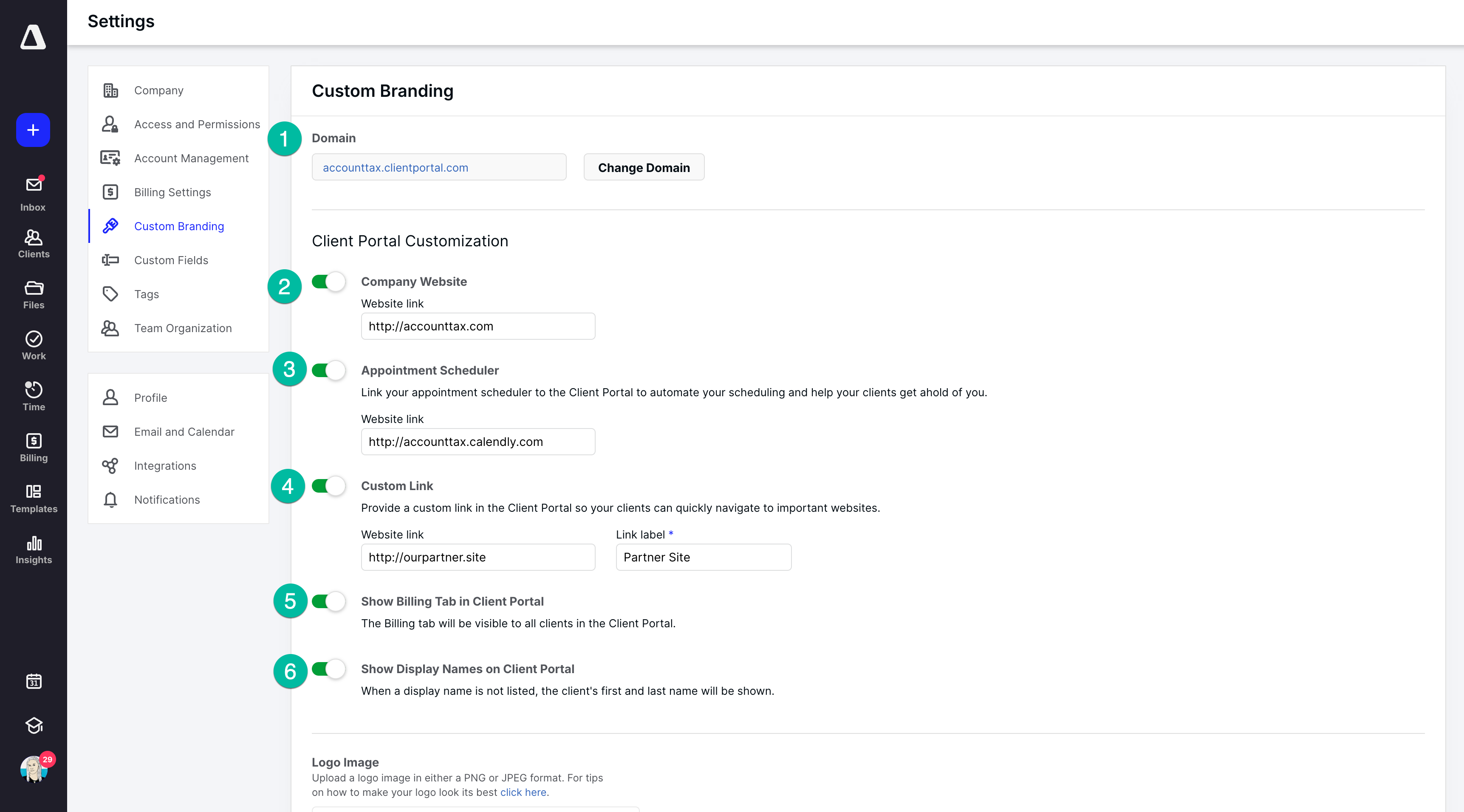Go to Clients in left sidebar
The height and width of the screenshot is (812, 1464).
[34, 244]
